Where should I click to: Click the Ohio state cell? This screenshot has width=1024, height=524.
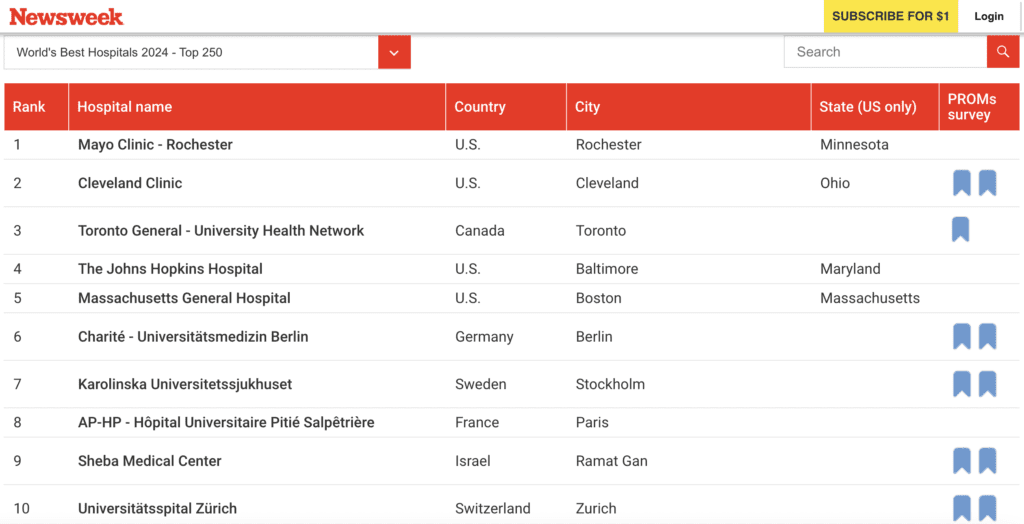(x=835, y=183)
